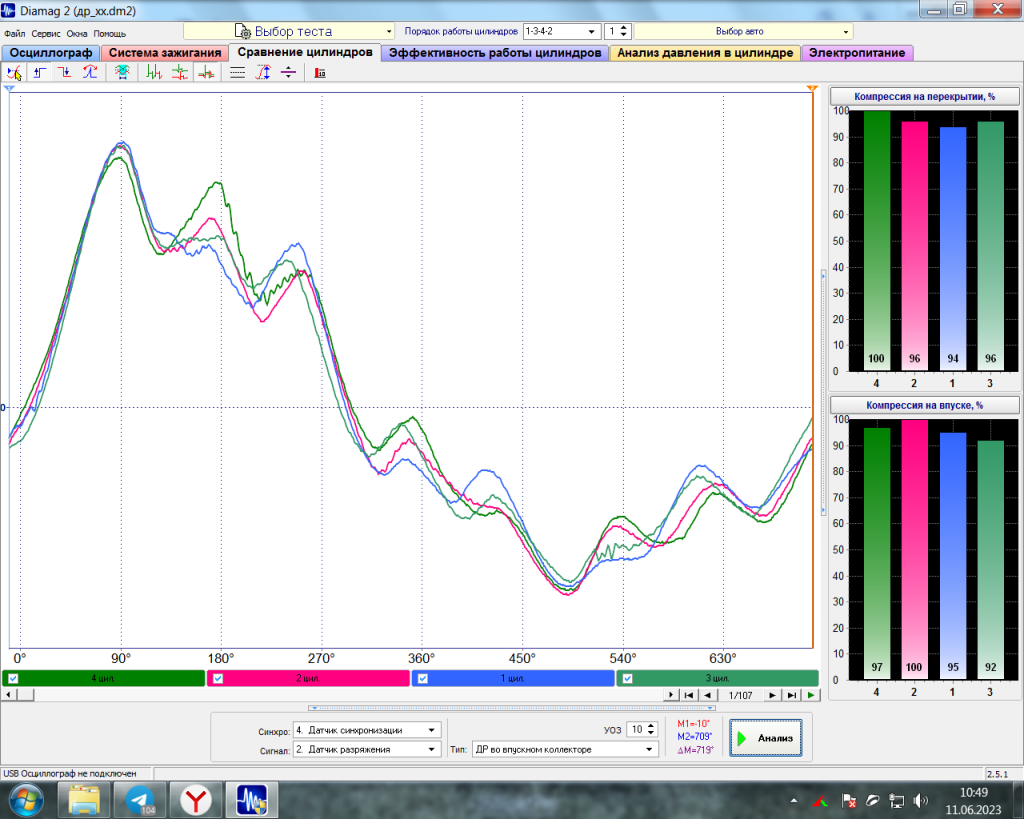Click the red bar histogram icon

tap(319, 72)
